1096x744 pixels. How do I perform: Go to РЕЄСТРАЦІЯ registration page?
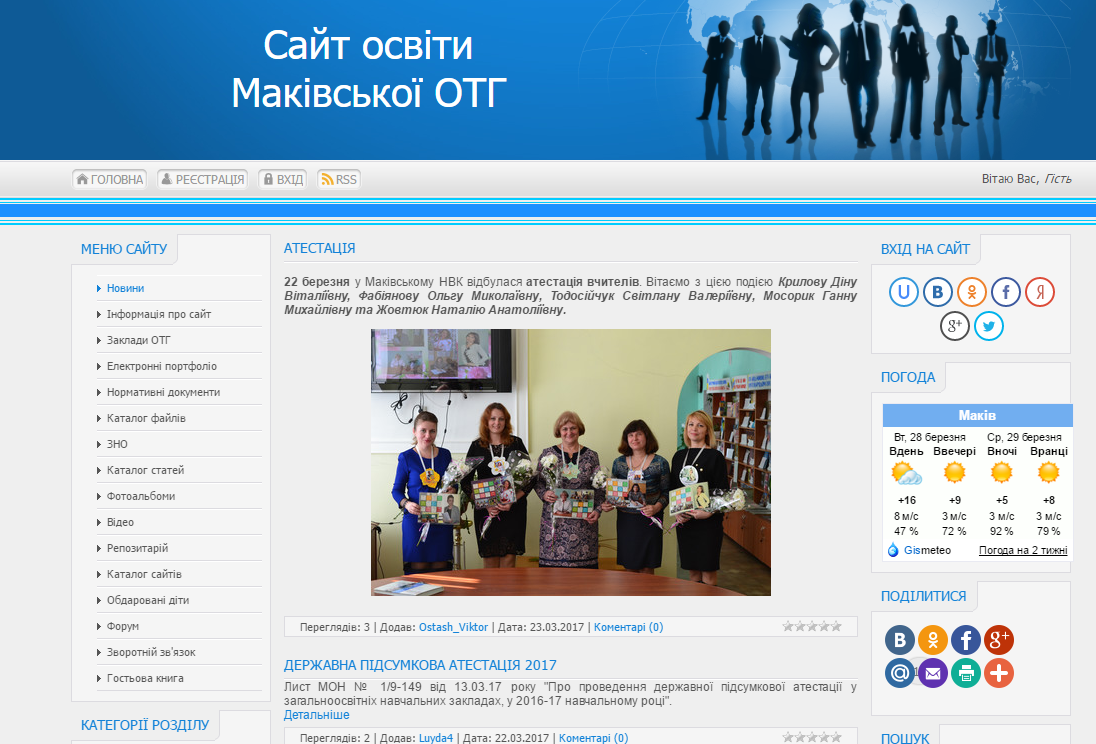(202, 180)
